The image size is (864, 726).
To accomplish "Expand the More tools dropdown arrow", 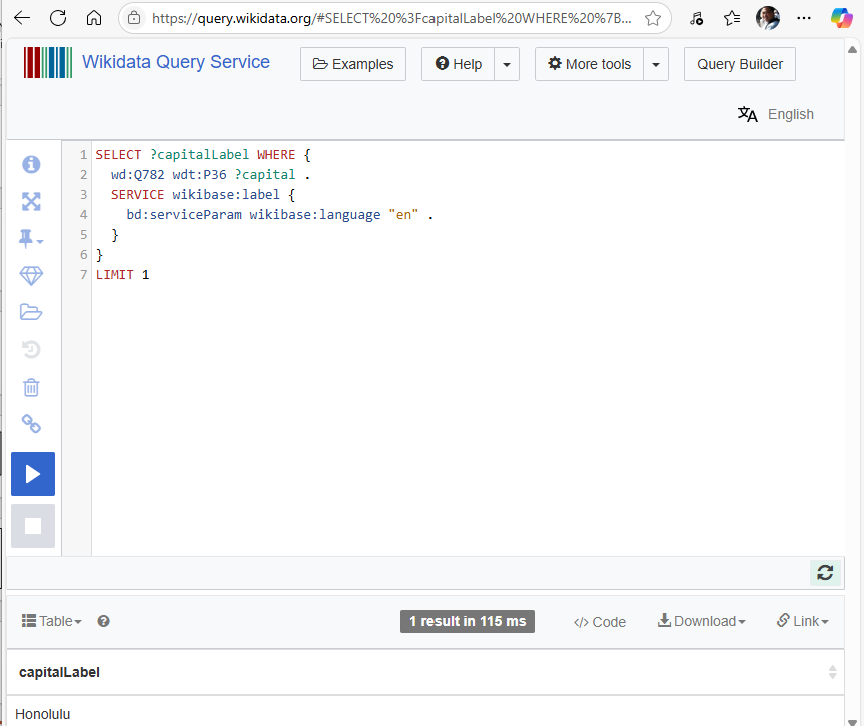I will click(x=656, y=64).
